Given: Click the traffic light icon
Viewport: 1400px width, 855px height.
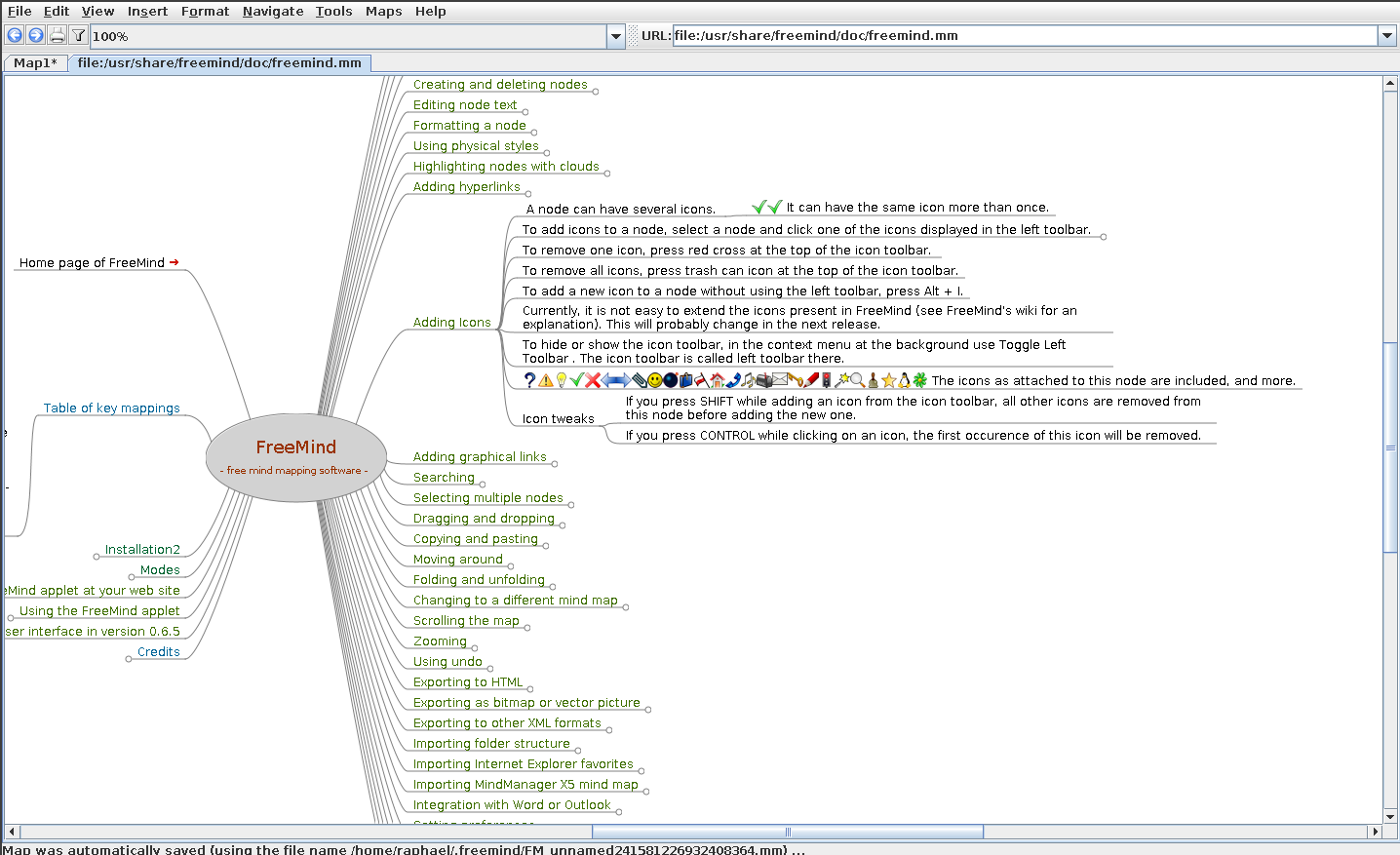Looking at the screenshot, I should [x=826, y=380].
